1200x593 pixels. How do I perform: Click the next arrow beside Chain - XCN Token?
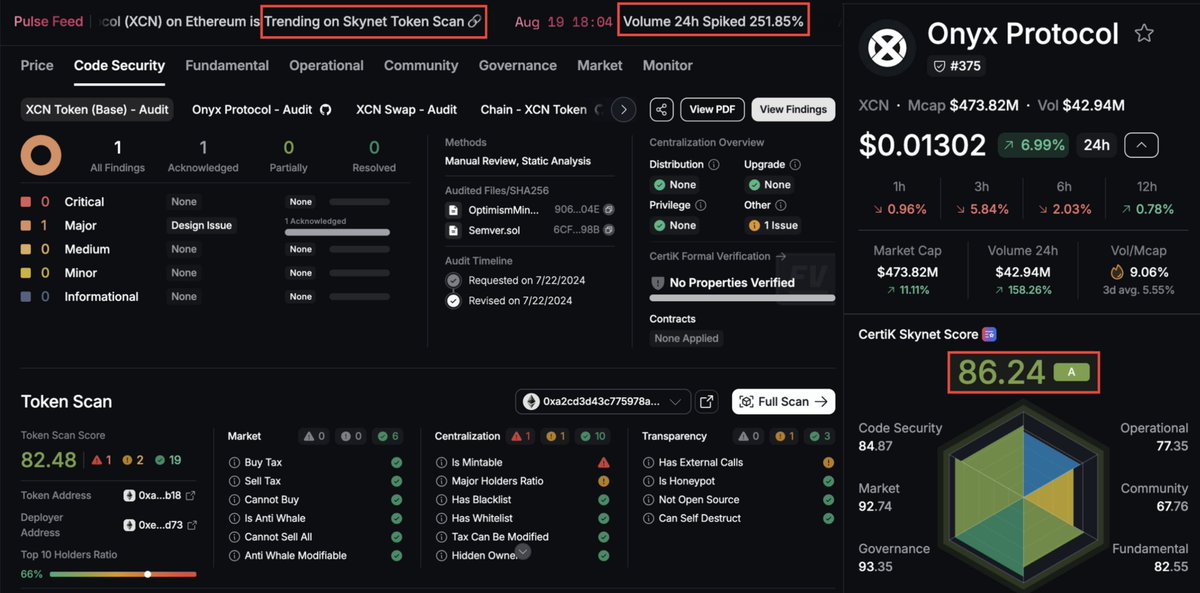(x=623, y=109)
